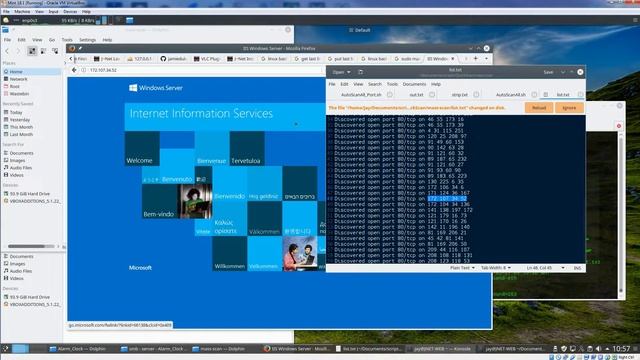Click the Welcome tile on IIS page
The width and height of the screenshot is (640, 360).
[x=142, y=149]
